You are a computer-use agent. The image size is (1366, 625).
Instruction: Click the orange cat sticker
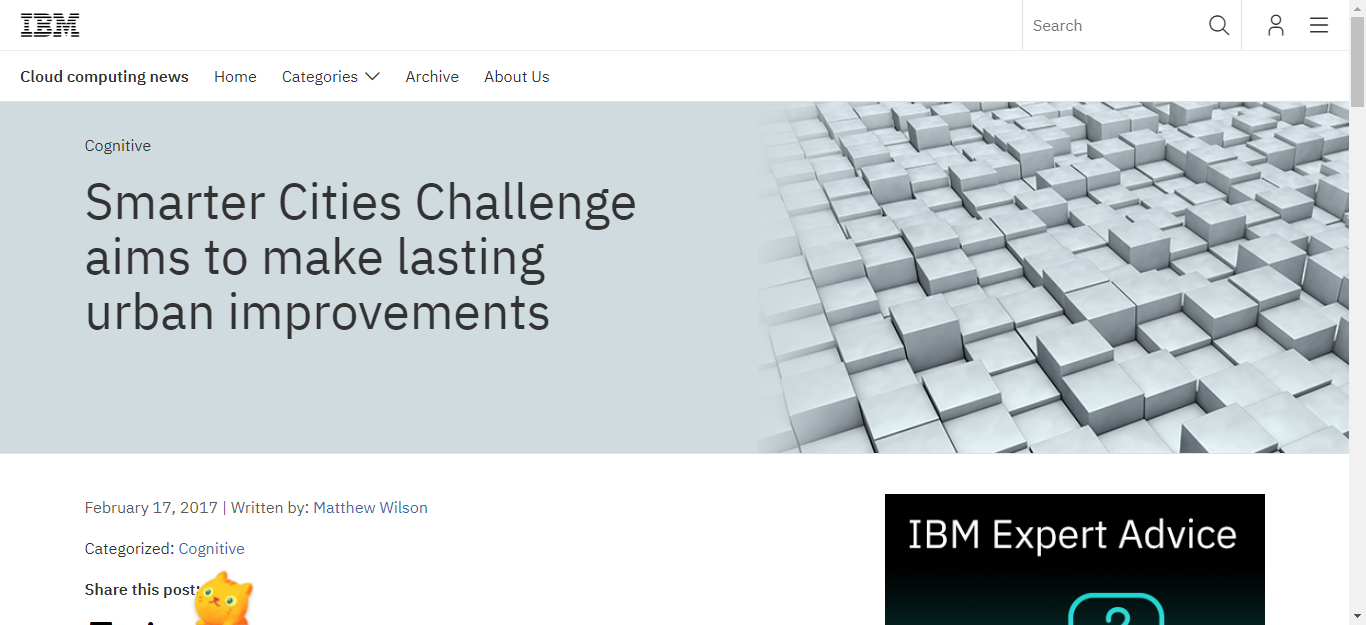(222, 598)
